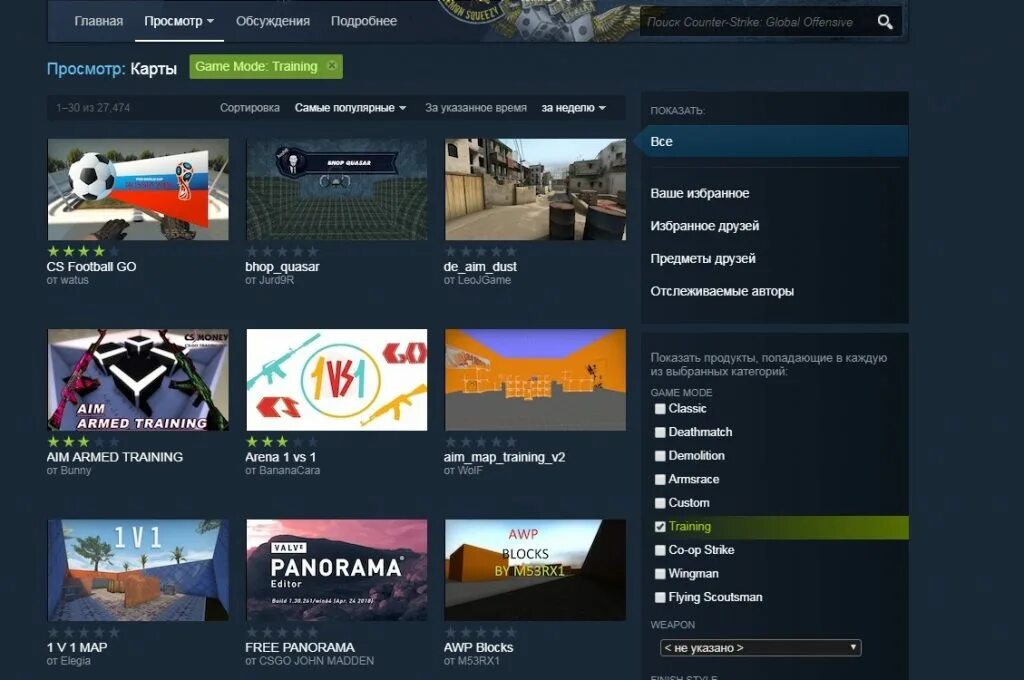The image size is (1024, 680).
Task: Open the FREE PANORAMA thumbnail
Action: tap(336, 570)
